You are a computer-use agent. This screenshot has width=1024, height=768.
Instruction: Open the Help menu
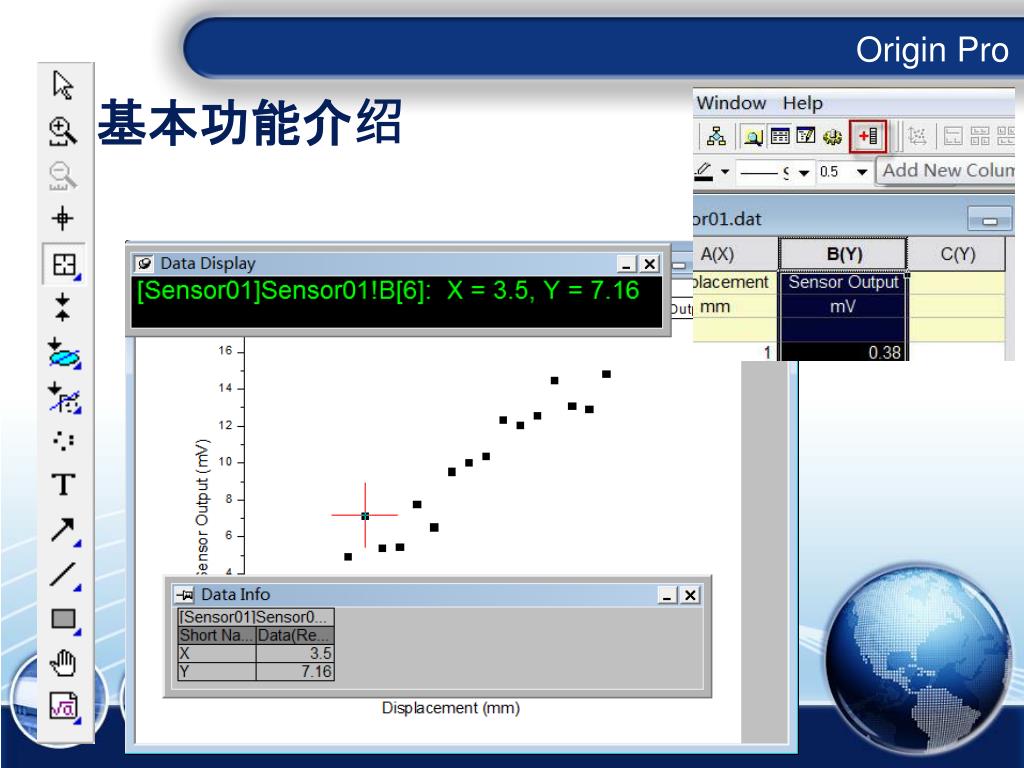point(803,103)
